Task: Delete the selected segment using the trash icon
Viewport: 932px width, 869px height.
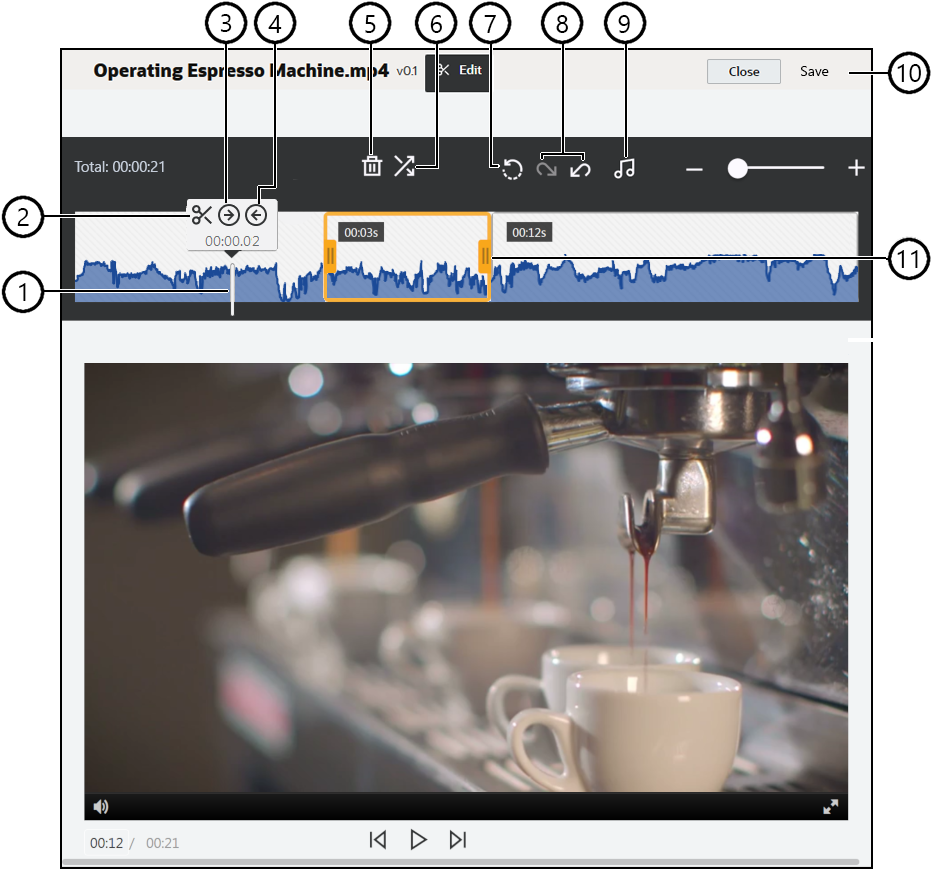Action: tap(372, 168)
